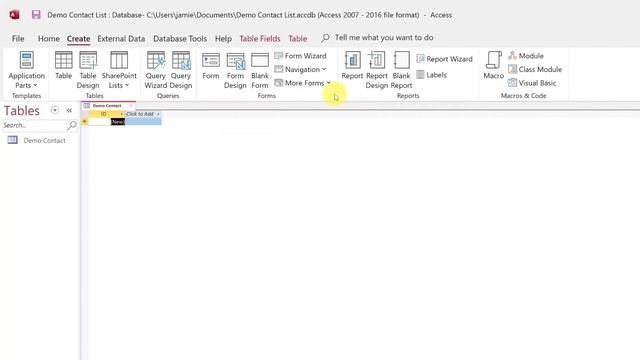This screenshot has height=360, width=640.
Task: Select the Create ribbon tab
Action: [78, 38]
